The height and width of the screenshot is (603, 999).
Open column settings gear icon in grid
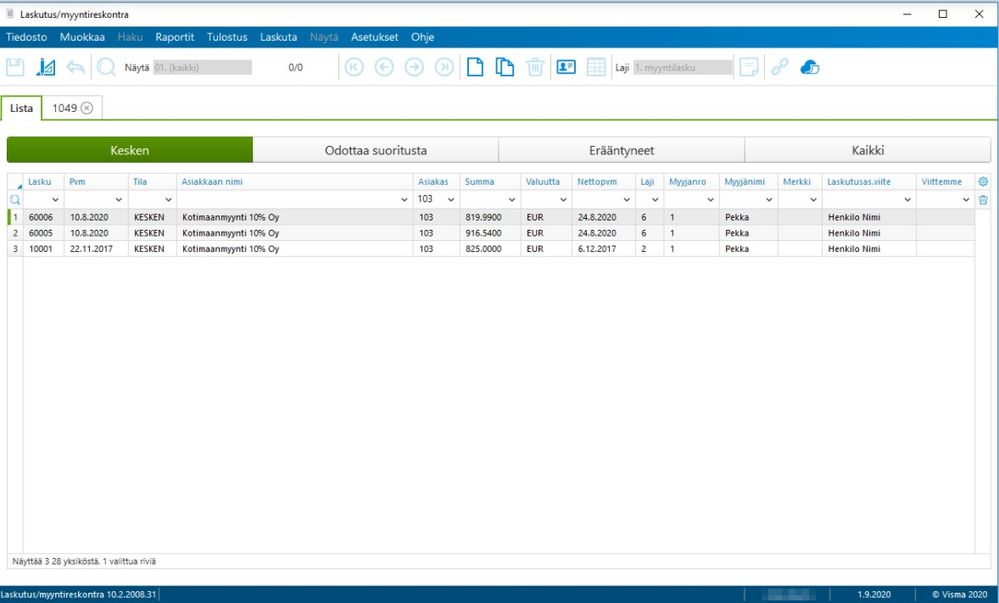pos(983,182)
